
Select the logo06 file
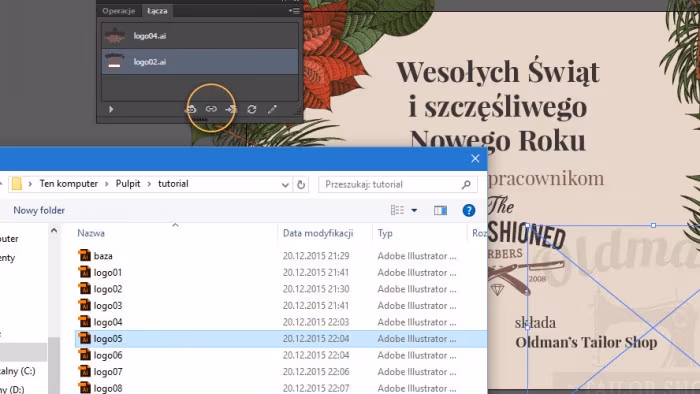click(108, 355)
